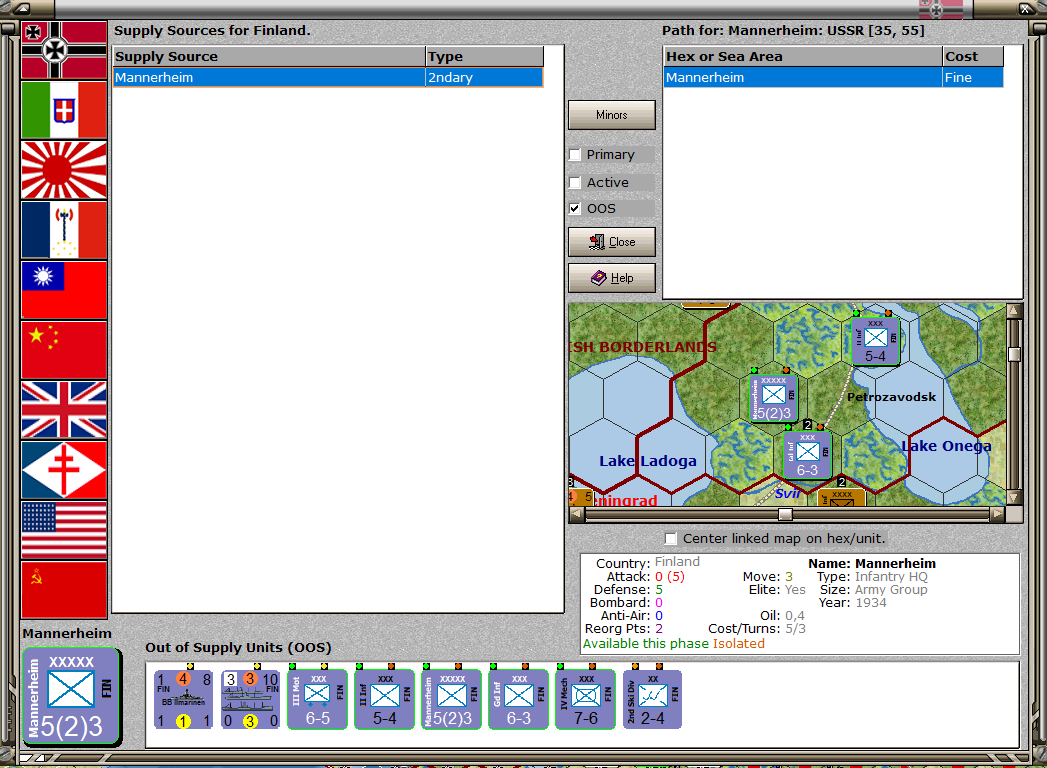Enable the Primary supply checkbox
Image resolution: width=1047 pixels, height=768 pixels.
click(x=575, y=154)
